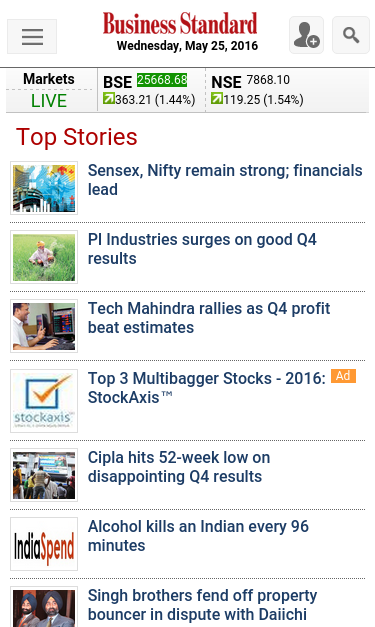375x627 pixels.
Task: Click the orange Ad badge
Action: [343, 376]
